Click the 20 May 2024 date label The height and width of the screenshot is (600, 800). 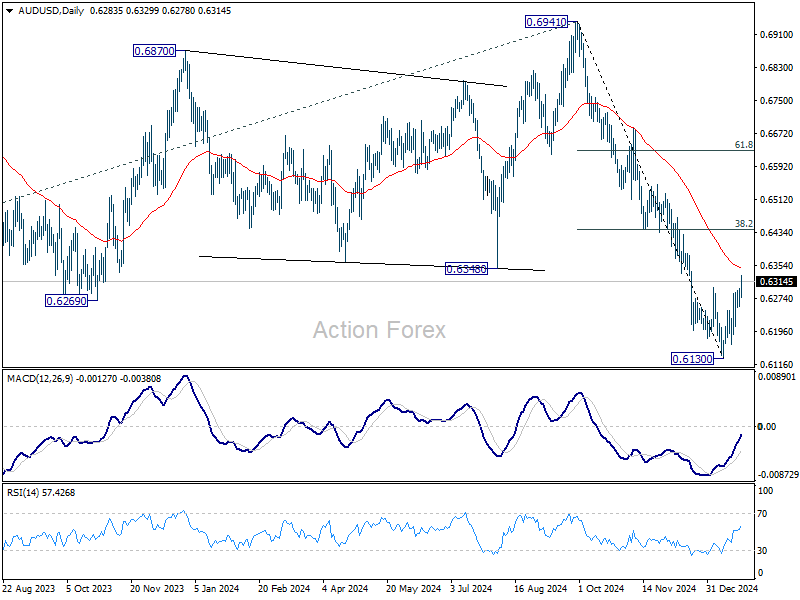click(413, 588)
